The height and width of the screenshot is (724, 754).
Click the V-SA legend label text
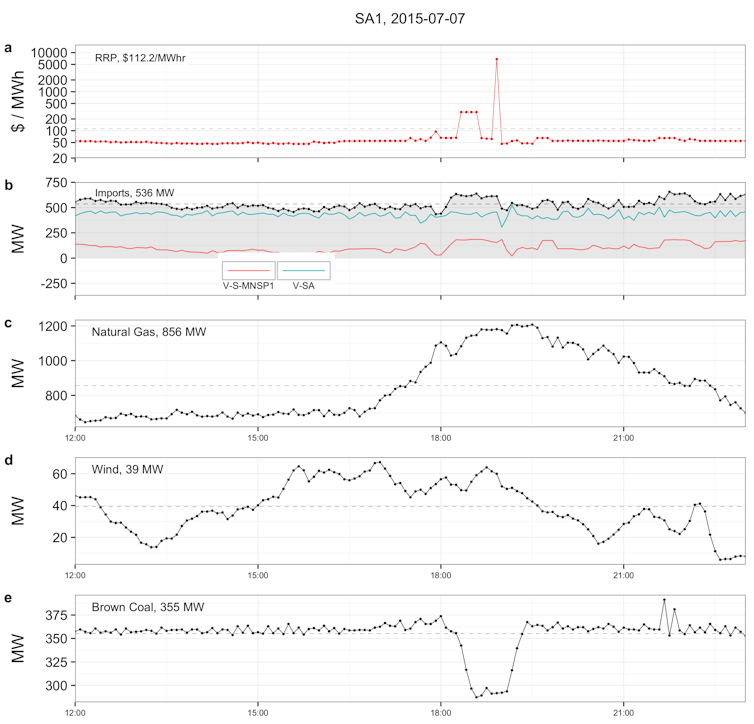pos(306,286)
